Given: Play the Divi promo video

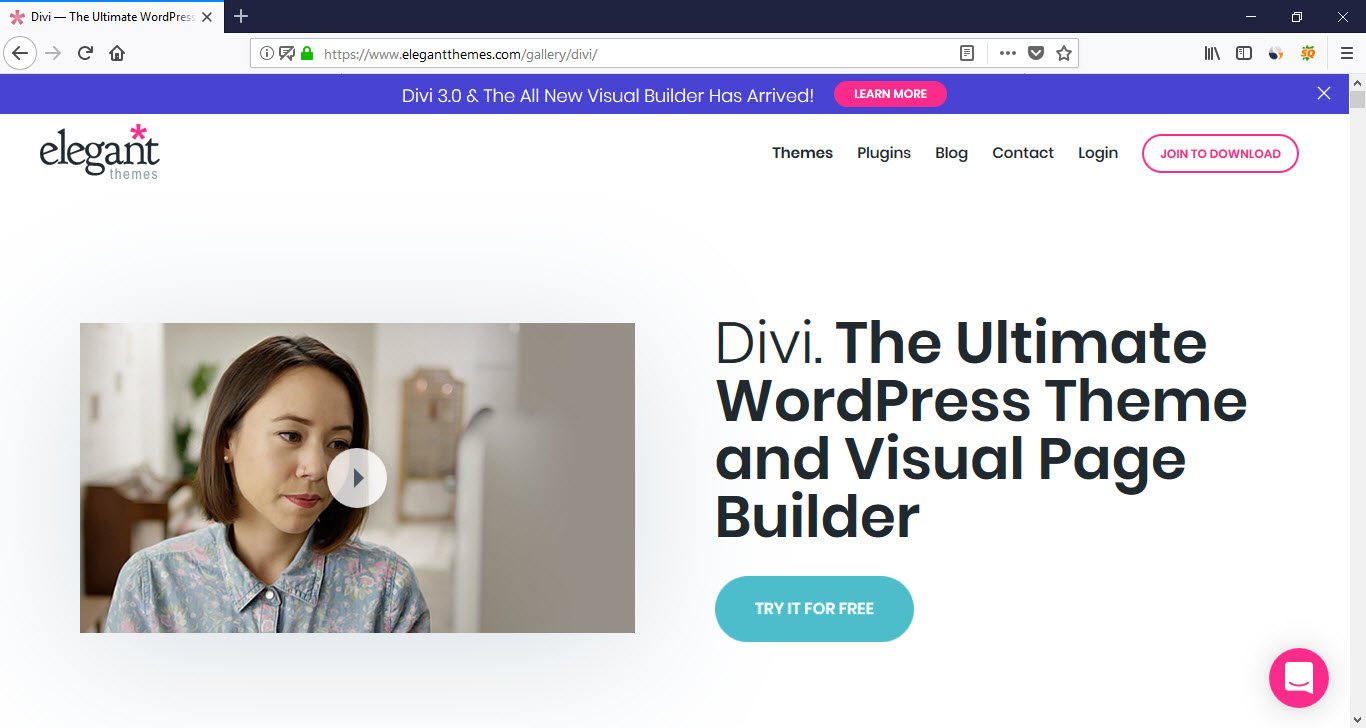Looking at the screenshot, I should click(357, 478).
